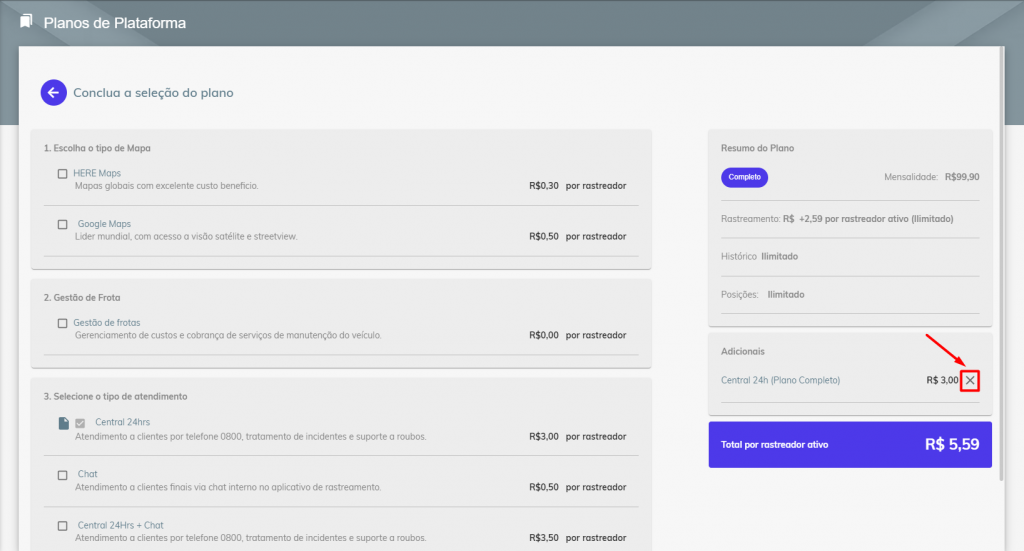The height and width of the screenshot is (551, 1024).
Task: Click the R$0,30 HERE Maps price
Action: click(544, 185)
